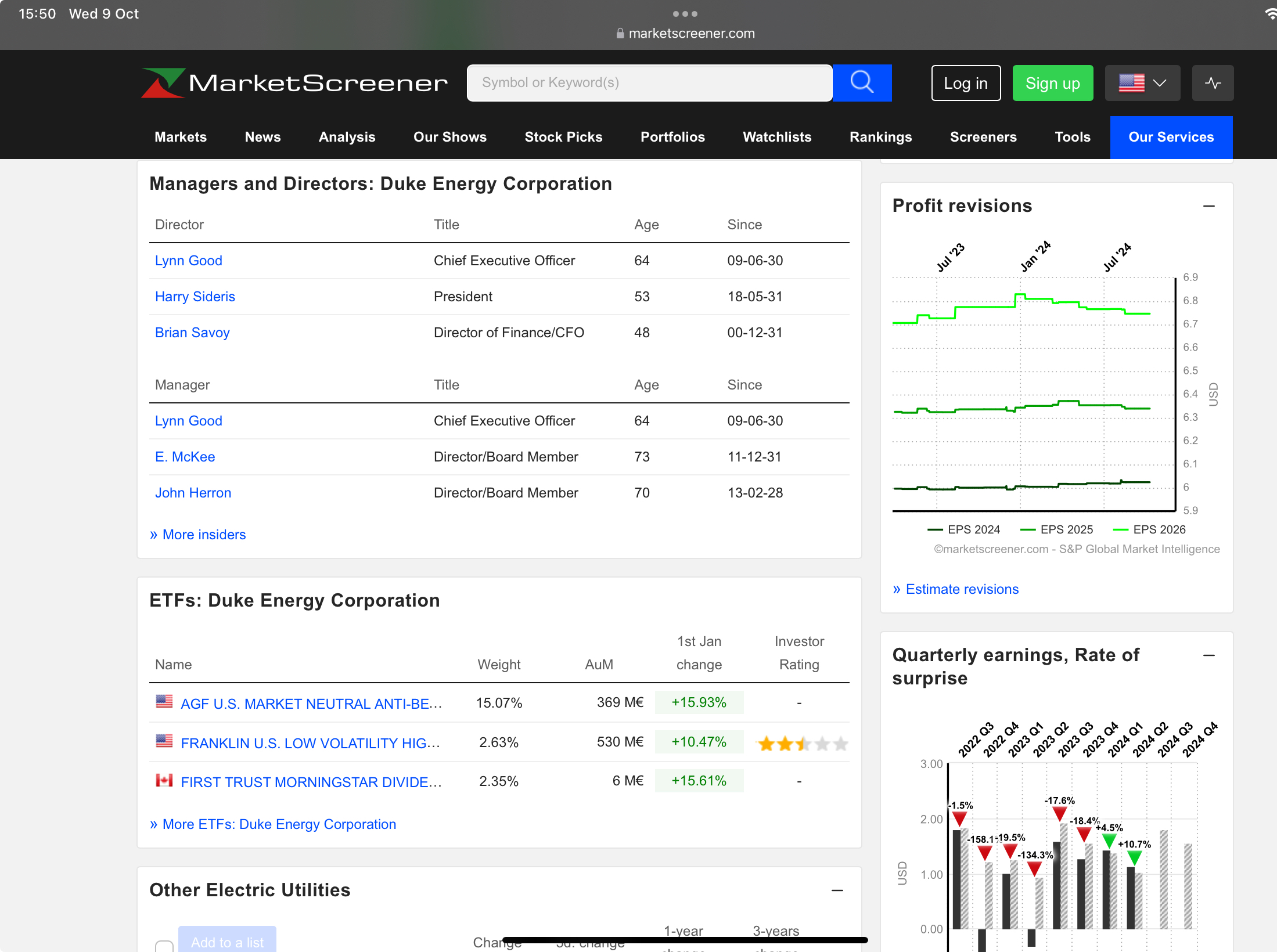The image size is (1277, 952).
Task: Click the +10.47% change cell
Action: [699, 742]
